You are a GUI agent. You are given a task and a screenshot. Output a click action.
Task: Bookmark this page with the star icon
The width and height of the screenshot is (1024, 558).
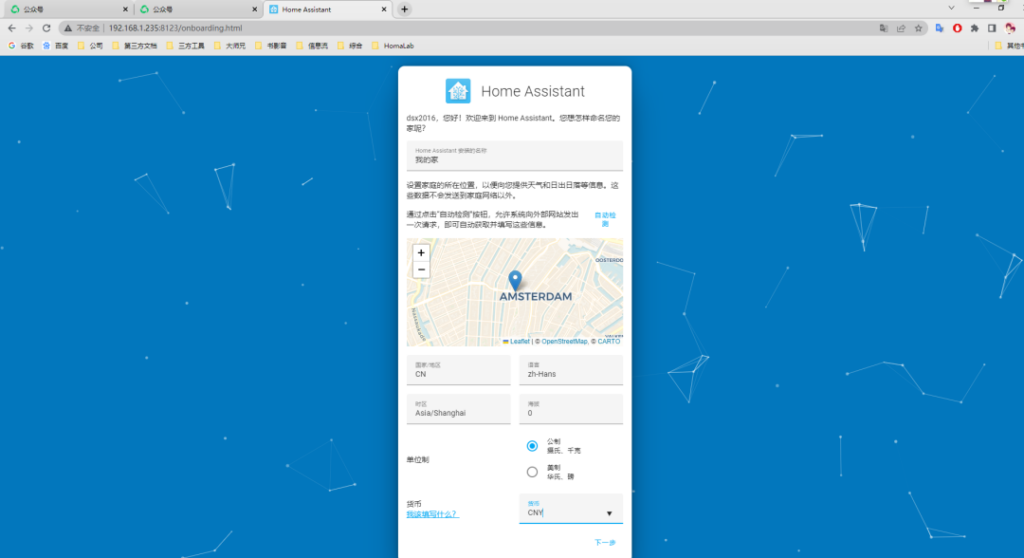click(918, 28)
